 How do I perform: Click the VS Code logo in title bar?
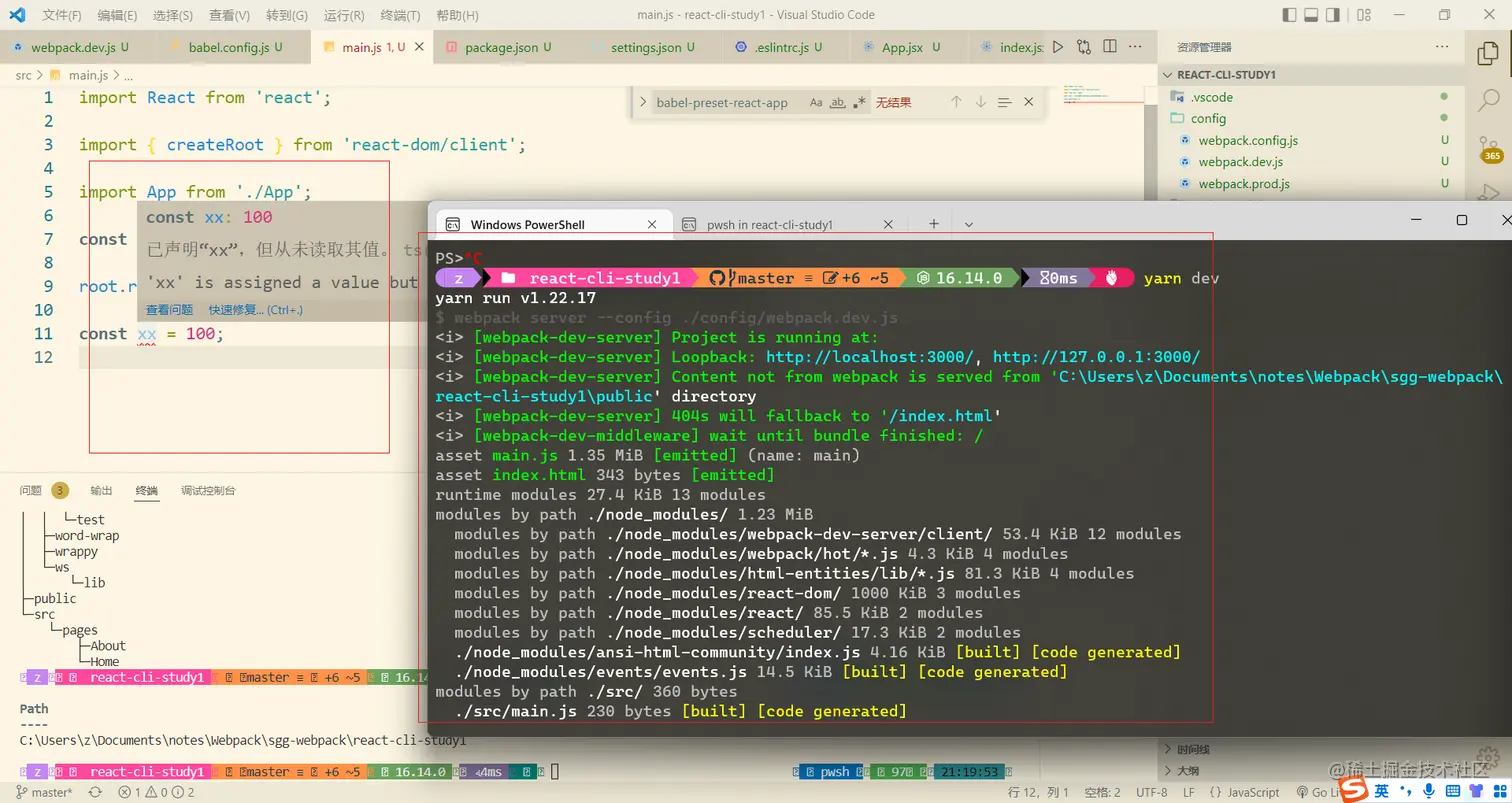pyautogui.click(x=19, y=15)
